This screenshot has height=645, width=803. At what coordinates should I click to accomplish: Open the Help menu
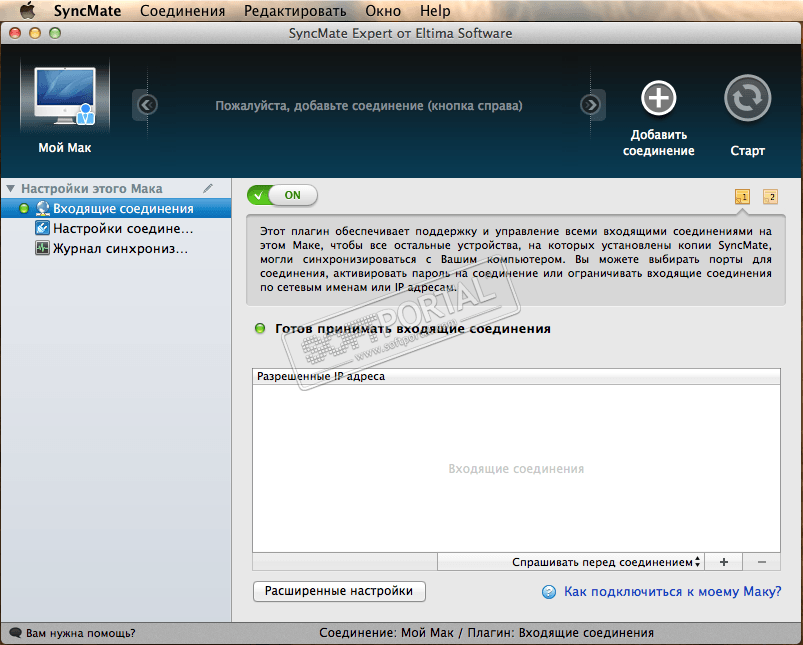435,11
